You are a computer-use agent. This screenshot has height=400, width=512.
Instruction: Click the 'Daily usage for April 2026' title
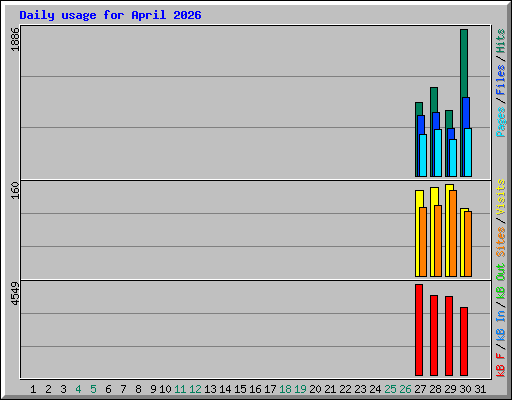(110, 15)
